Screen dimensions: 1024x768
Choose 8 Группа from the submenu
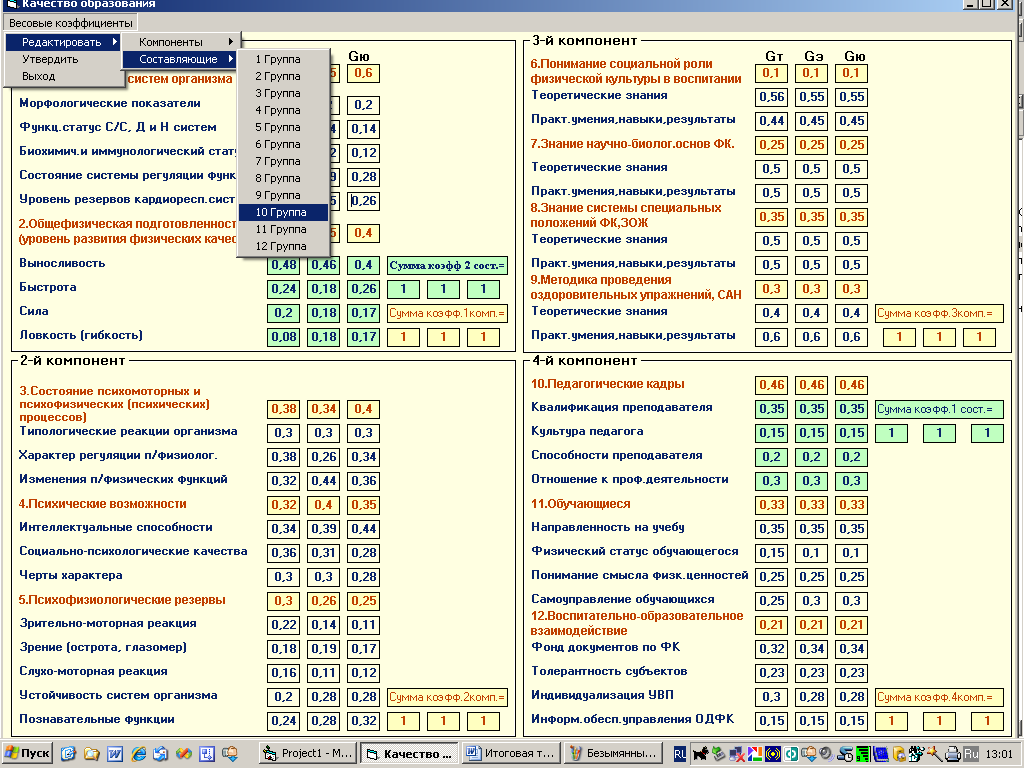(283, 178)
